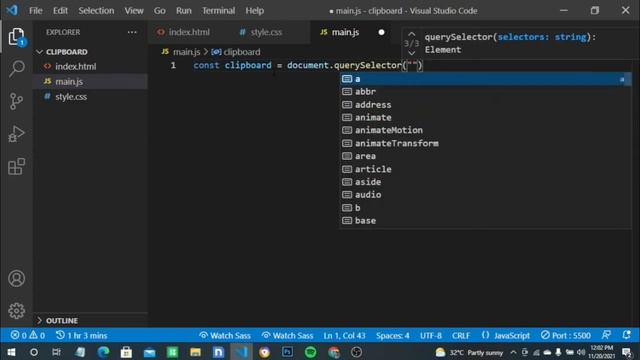Select the 'base' autocomplete suggestion

[486, 220]
